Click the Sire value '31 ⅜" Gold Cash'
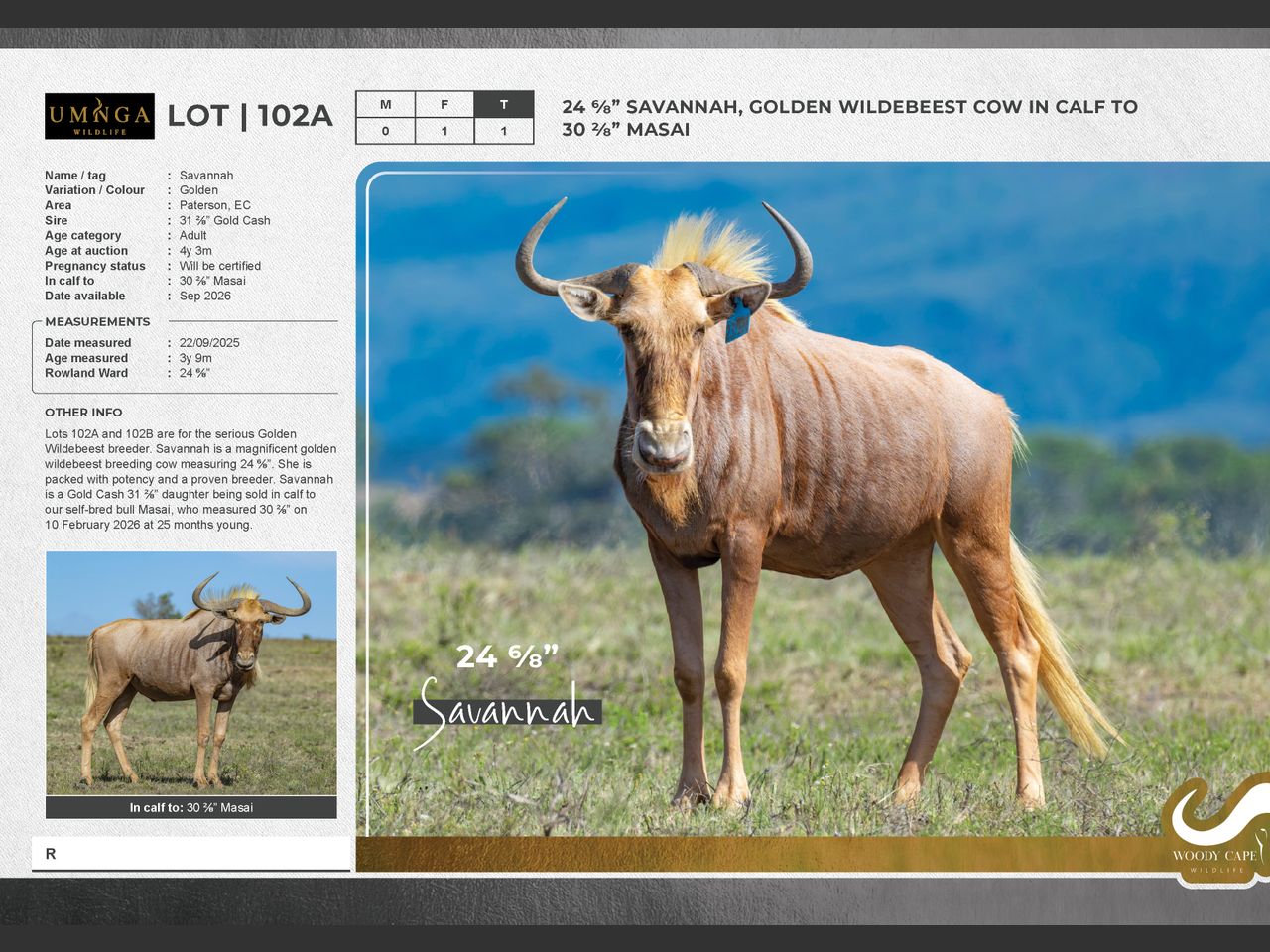Viewport: 1270px width, 952px height. tap(224, 221)
